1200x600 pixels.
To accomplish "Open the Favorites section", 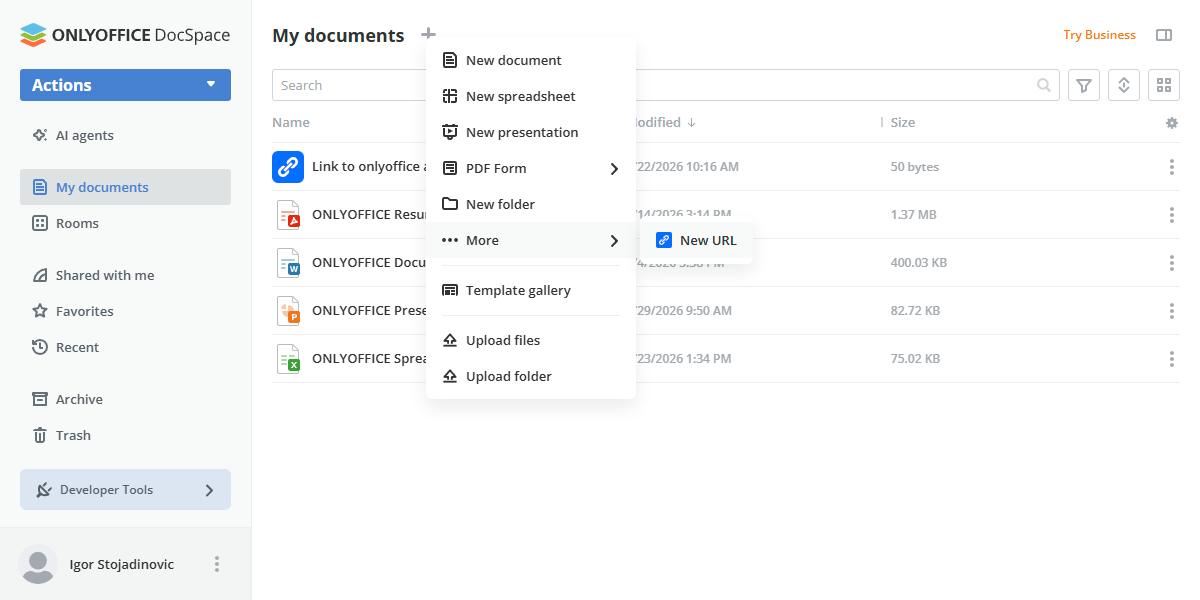I will click(x=125, y=311).
